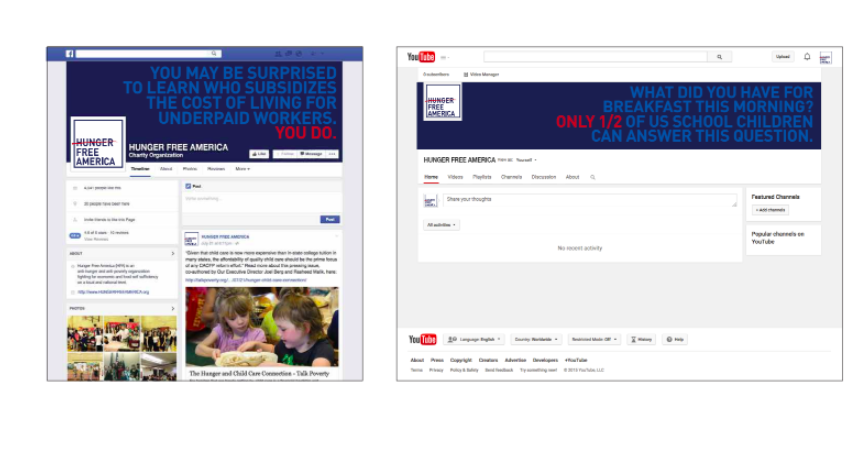The width and height of the screenshot is (867, 452).
Task: Click the Facebook Follow button
Action: [285, 154]
